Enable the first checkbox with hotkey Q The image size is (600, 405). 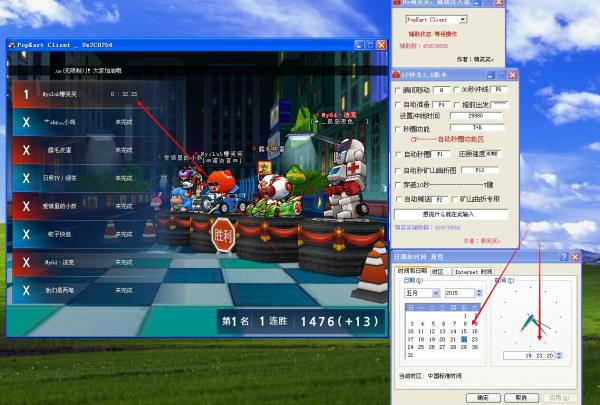398,90
